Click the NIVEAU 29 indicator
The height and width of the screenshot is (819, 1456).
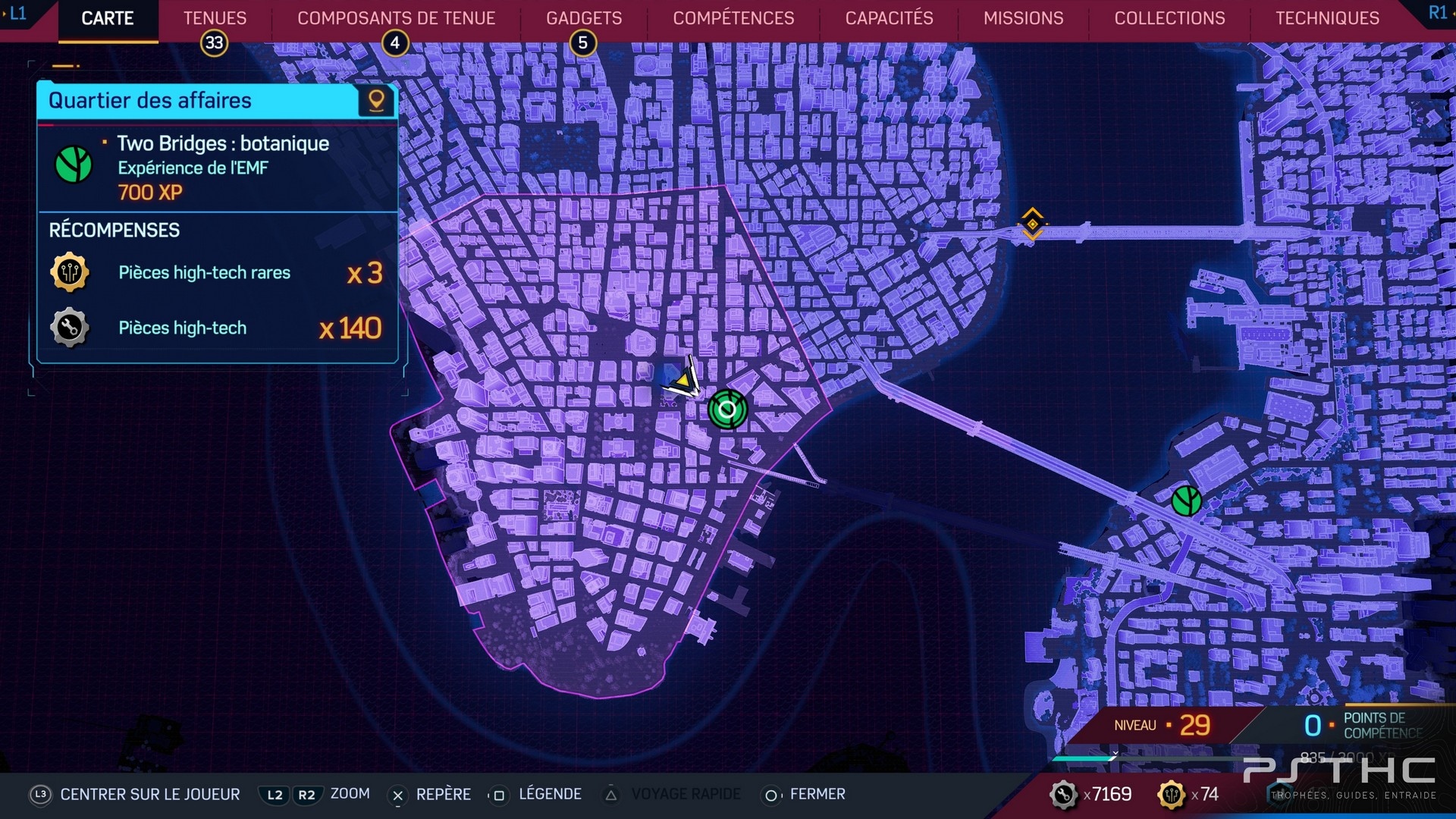pyautogui.click(x=1163, y=726)
